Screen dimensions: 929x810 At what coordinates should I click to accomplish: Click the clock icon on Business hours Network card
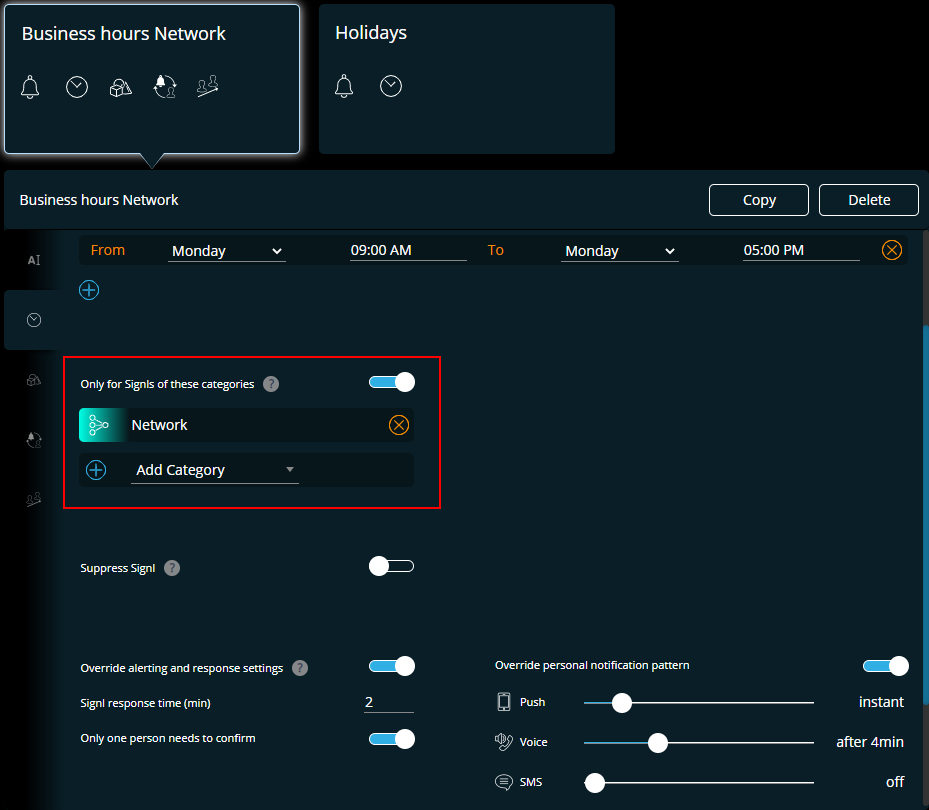pyautogui.click(x=77, y=87)
